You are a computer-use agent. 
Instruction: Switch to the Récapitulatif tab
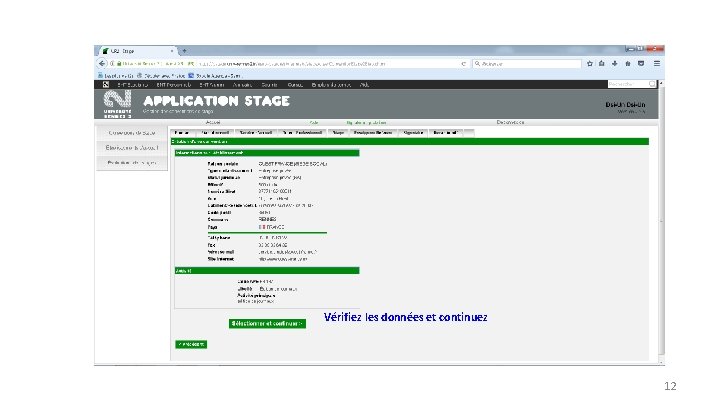[x=446, y=133]
